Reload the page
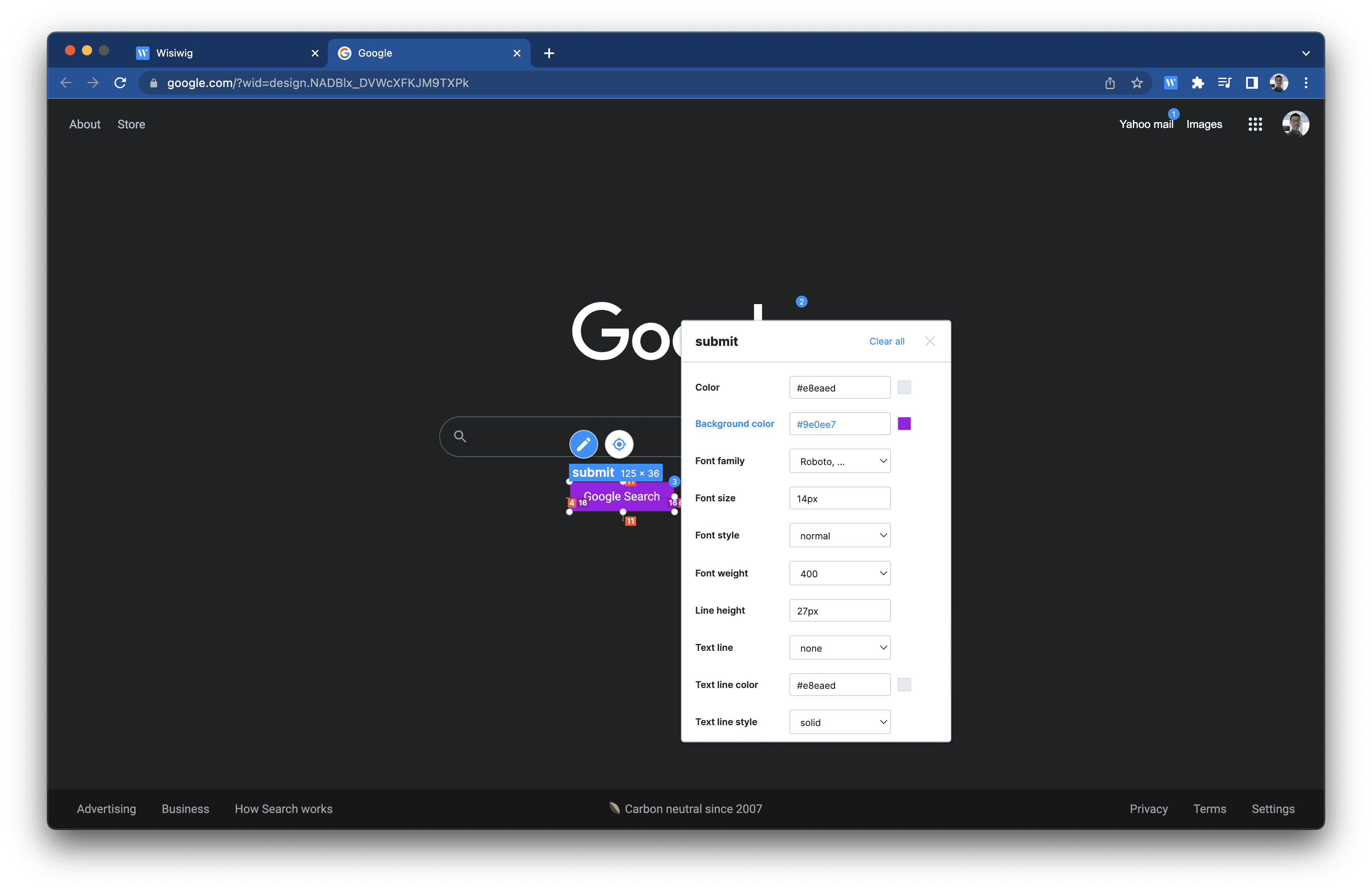This screenshot has width=1372, height=892. click(120, 83)
